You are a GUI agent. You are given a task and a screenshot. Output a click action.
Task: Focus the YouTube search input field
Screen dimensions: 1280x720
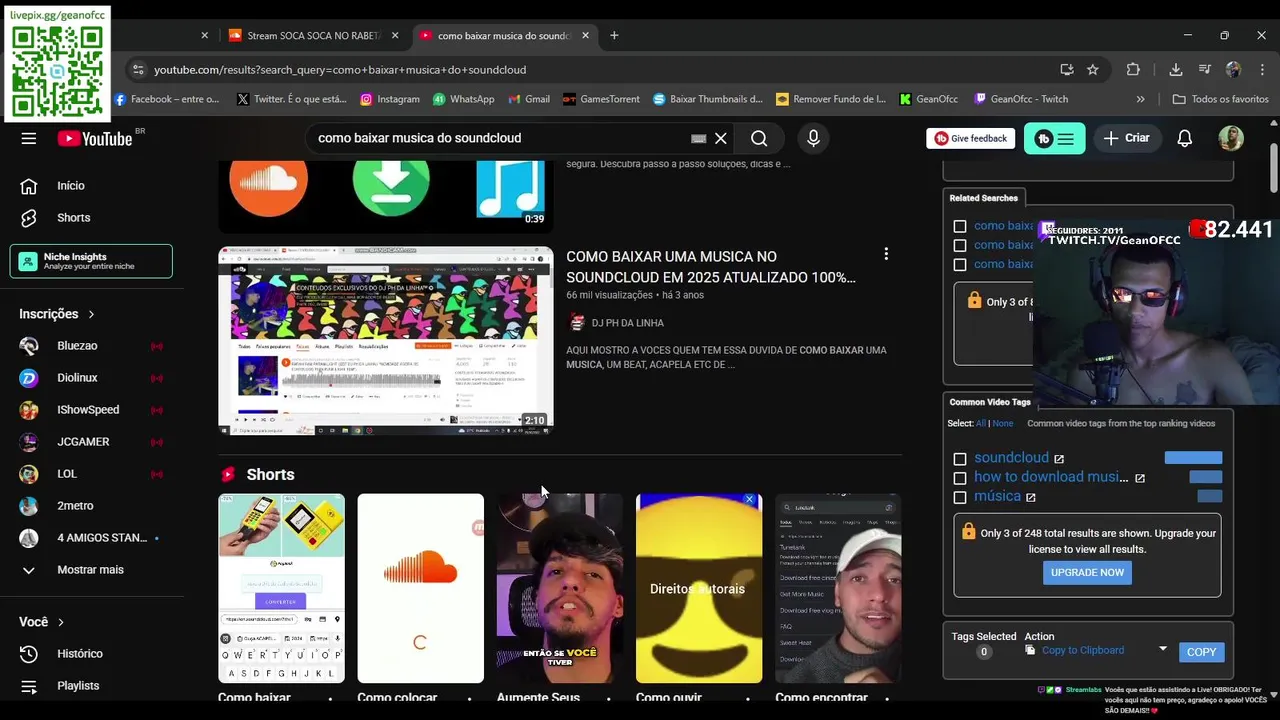[500, 138]
